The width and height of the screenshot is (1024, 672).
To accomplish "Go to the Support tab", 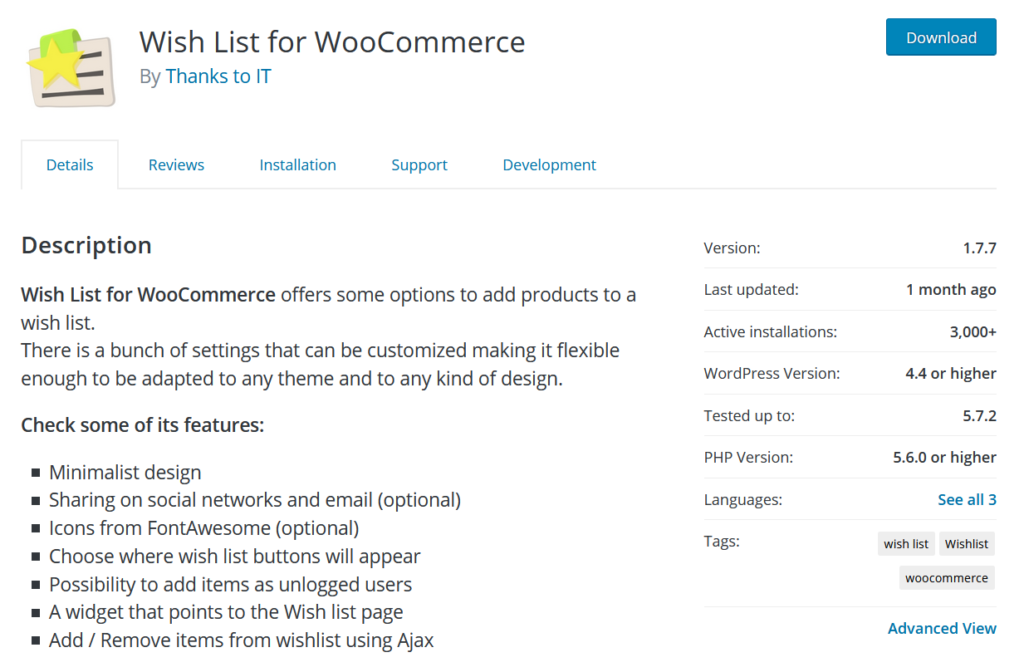I will (x=419, y=165).
